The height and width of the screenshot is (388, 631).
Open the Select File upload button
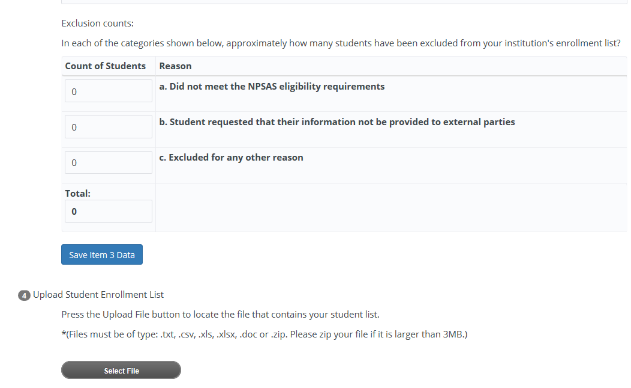click(x=121, y=370)
